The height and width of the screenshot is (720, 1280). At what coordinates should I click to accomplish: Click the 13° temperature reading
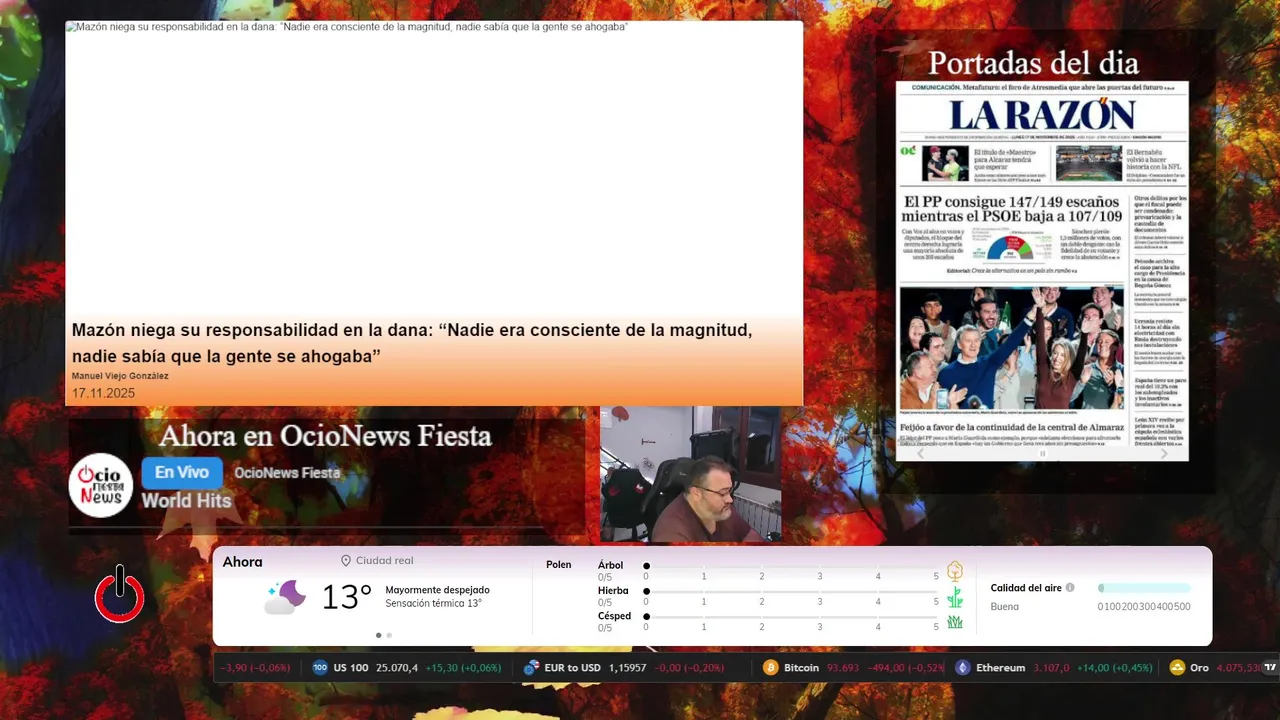tap(346, 598)
